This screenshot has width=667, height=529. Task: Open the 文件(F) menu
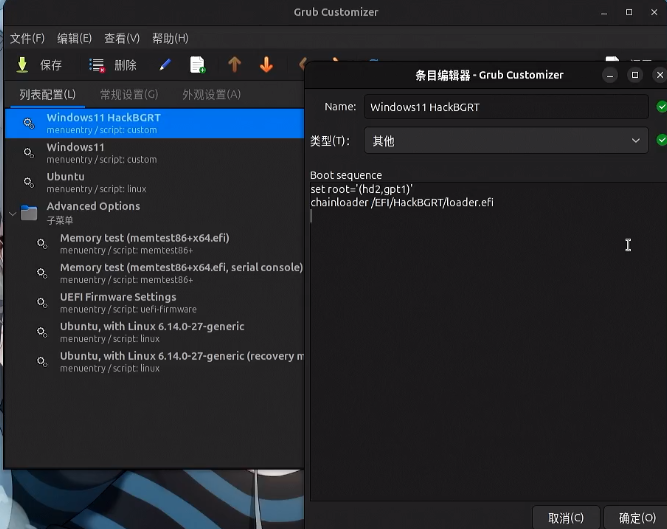coord(27,38)
